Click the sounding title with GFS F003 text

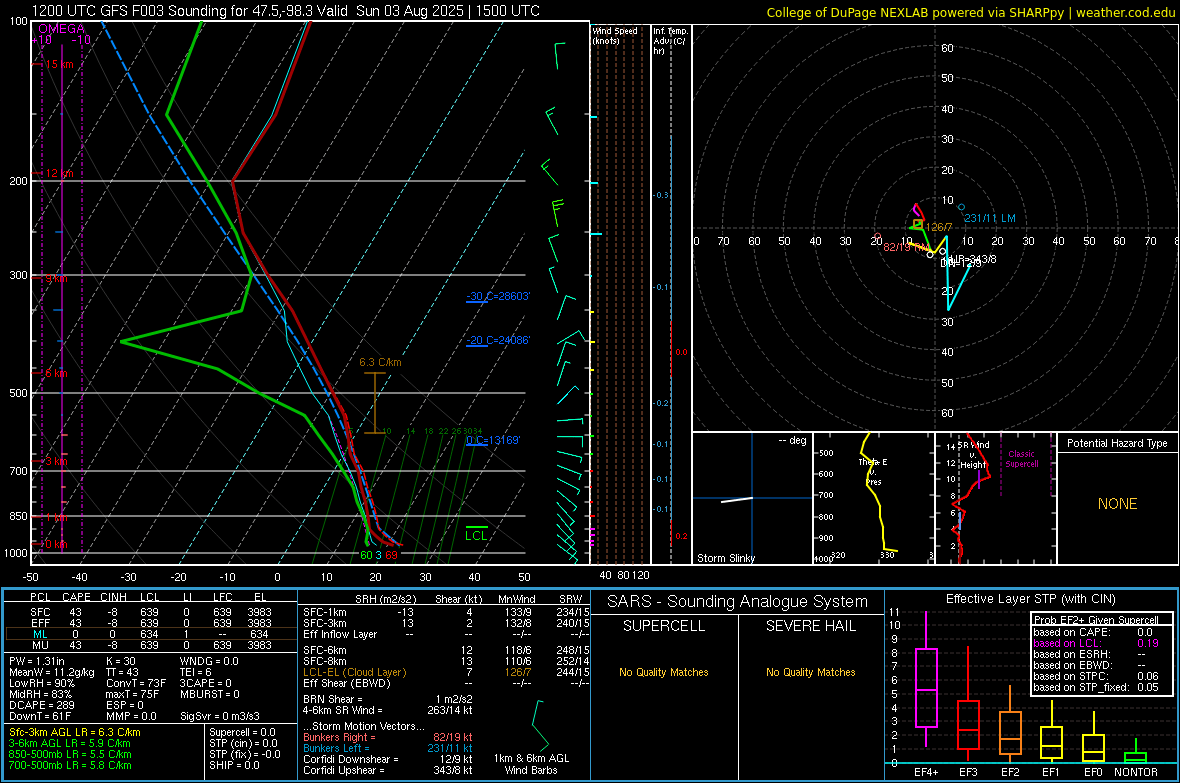pyautogui.click(x=285, y=11)
